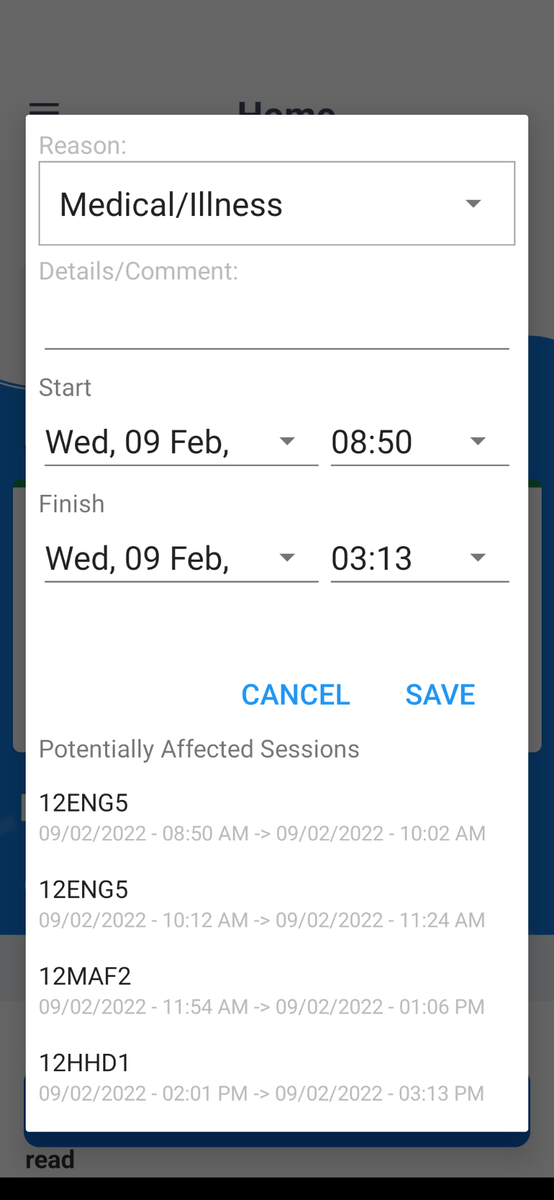The height and width of the screenshot is (1200, 554).
Task: Click the Potentially Affected Sessions heading
Action: [199, 749]
